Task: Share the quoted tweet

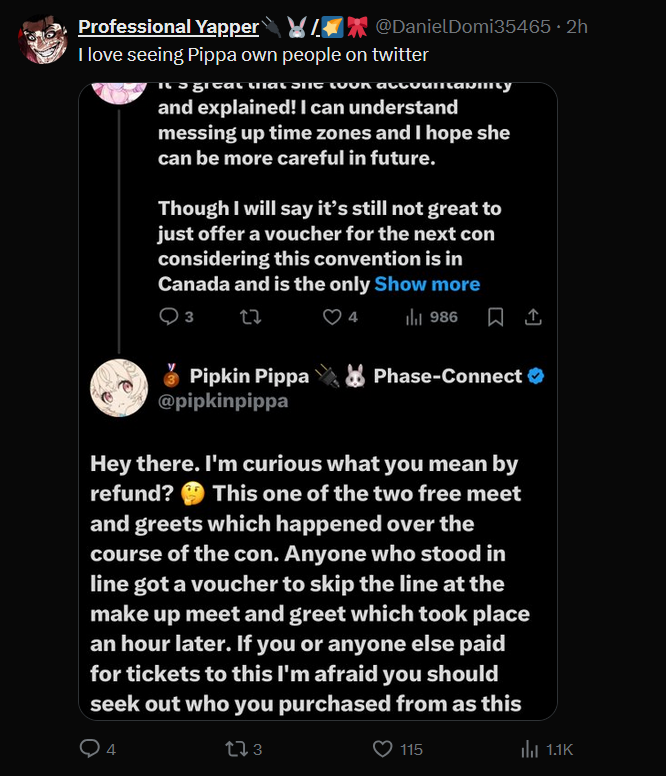Action: point(534,317)
